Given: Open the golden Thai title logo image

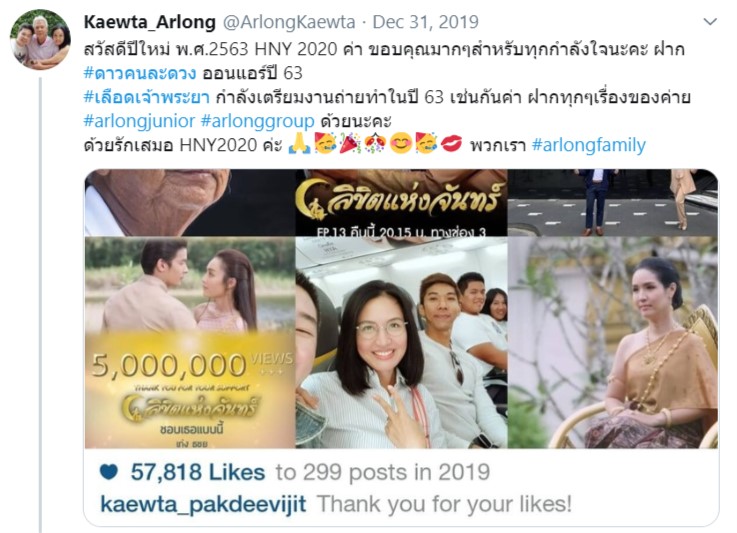Looking at the screenshot, I should [401, 203].
